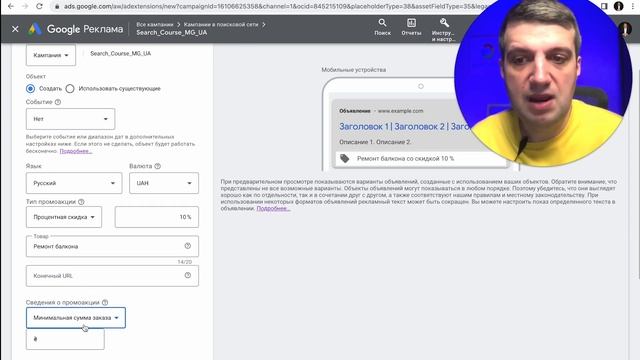640x360 pixels.
Task: Click Кампании в поисковой сети breadcrumb
Action: tap(221, 24)
